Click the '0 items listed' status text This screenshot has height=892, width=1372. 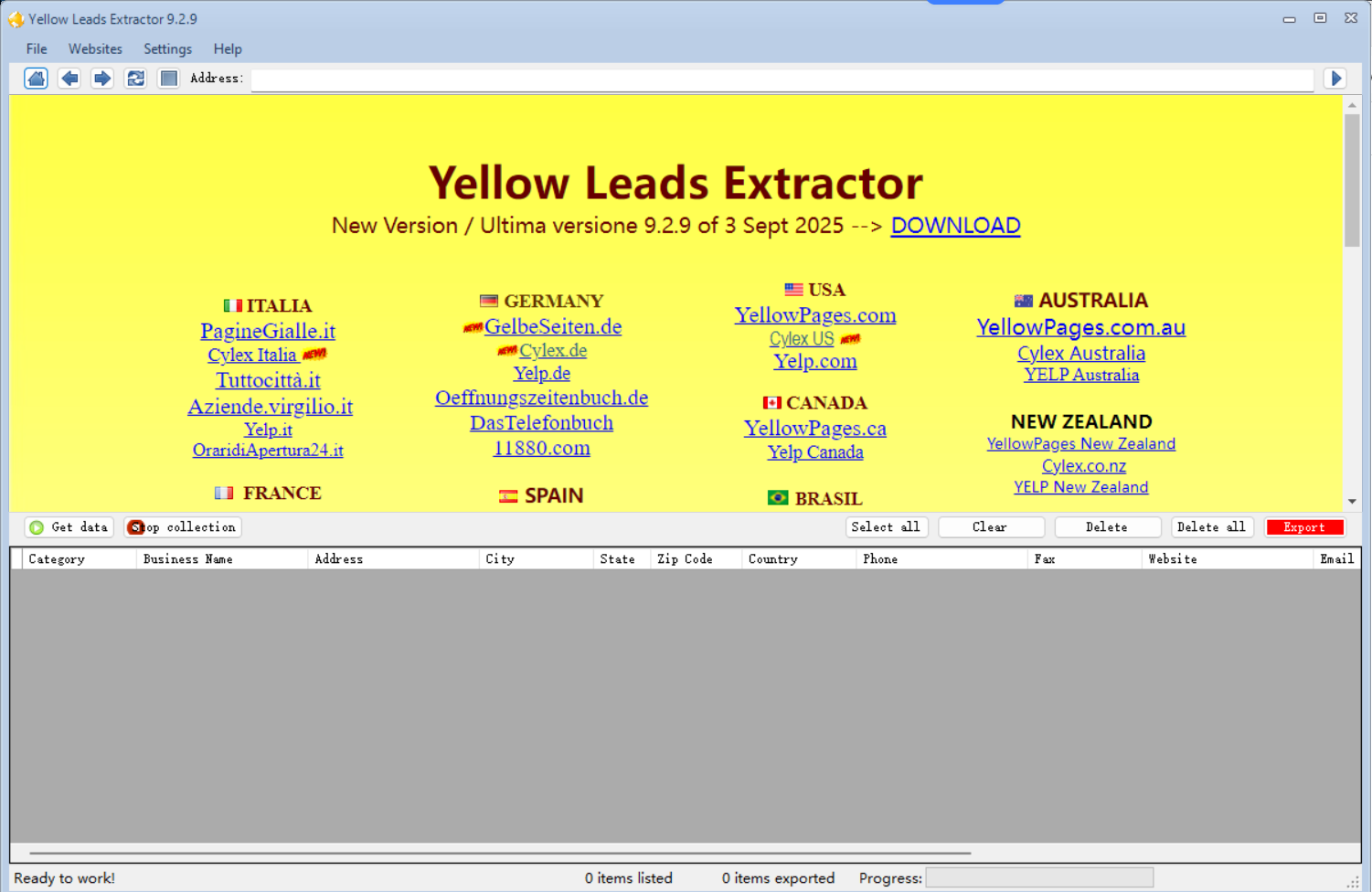click(x=629, y=878)
